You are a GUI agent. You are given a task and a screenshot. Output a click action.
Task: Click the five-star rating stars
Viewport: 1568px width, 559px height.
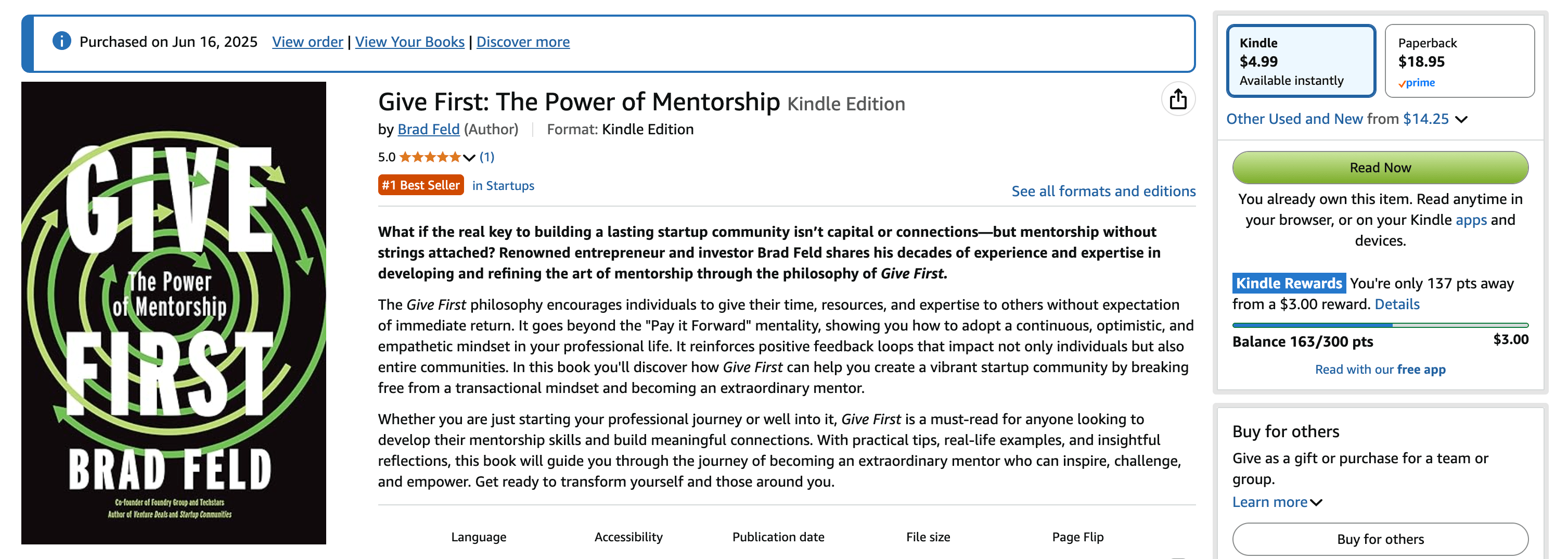coord(429,157)
